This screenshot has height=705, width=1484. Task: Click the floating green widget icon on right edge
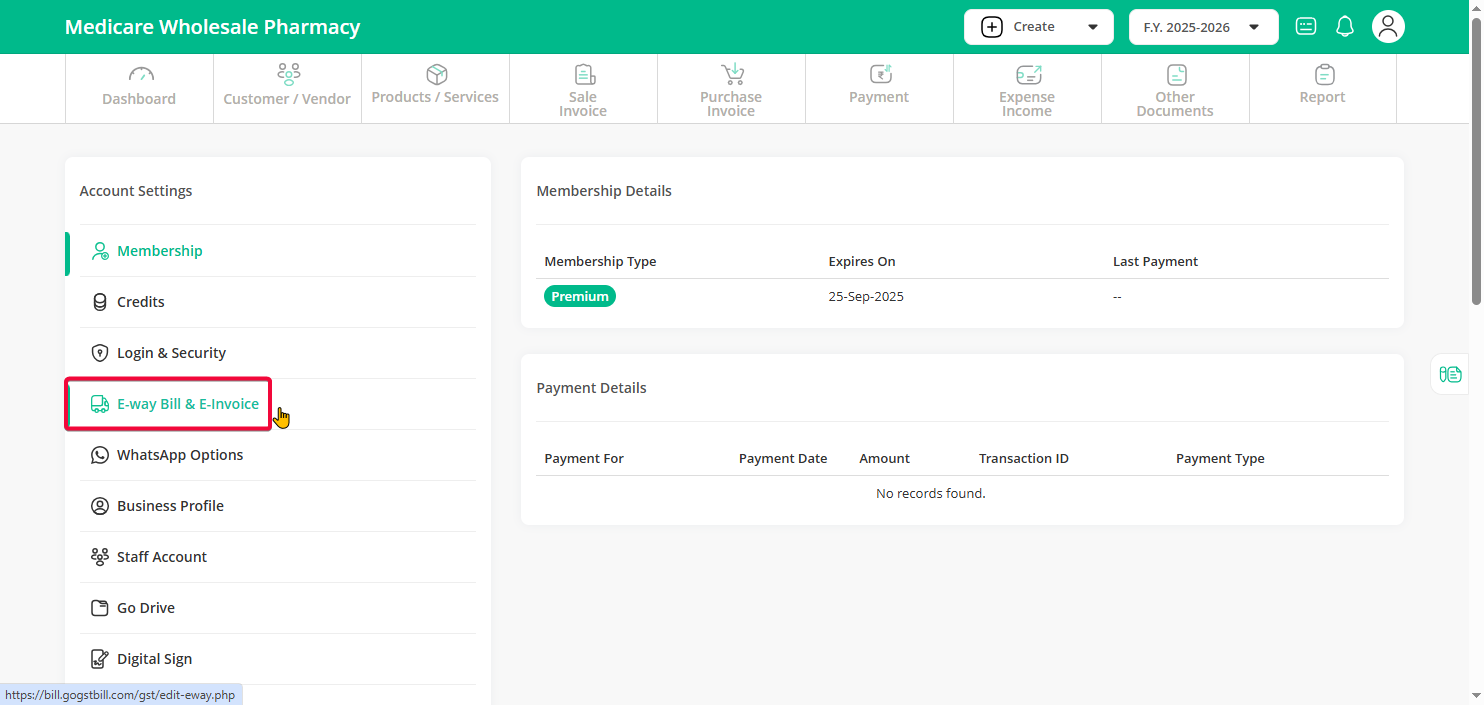[x=1450, y=374]
